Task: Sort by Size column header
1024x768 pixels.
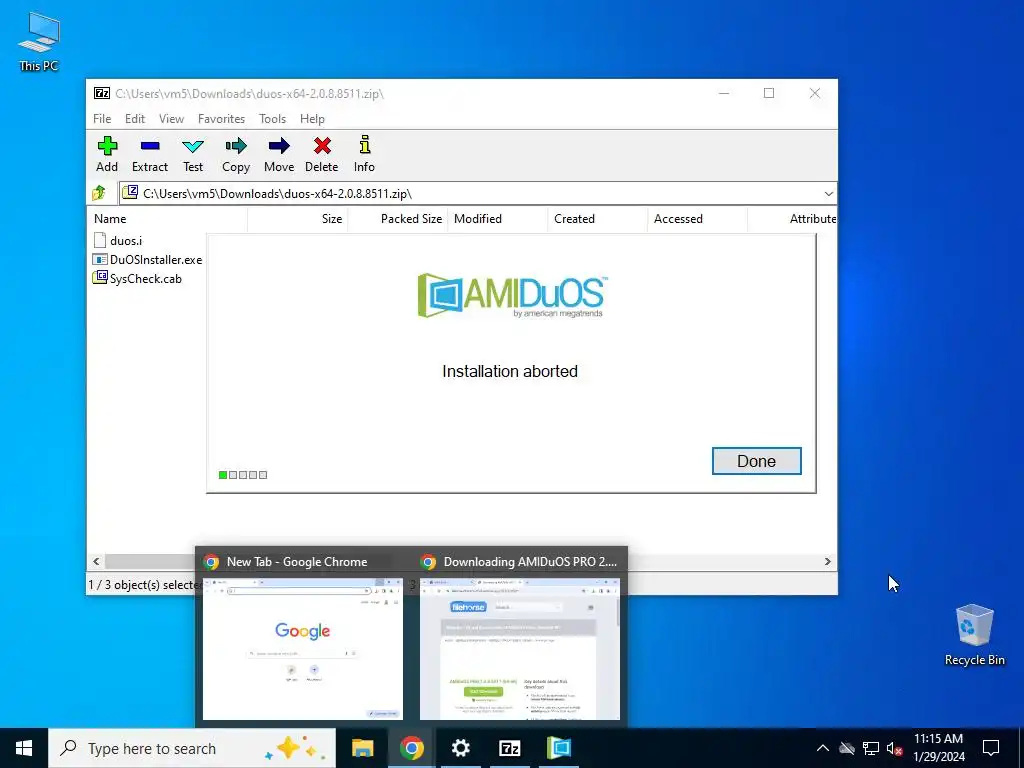Action: pos(298,219)
